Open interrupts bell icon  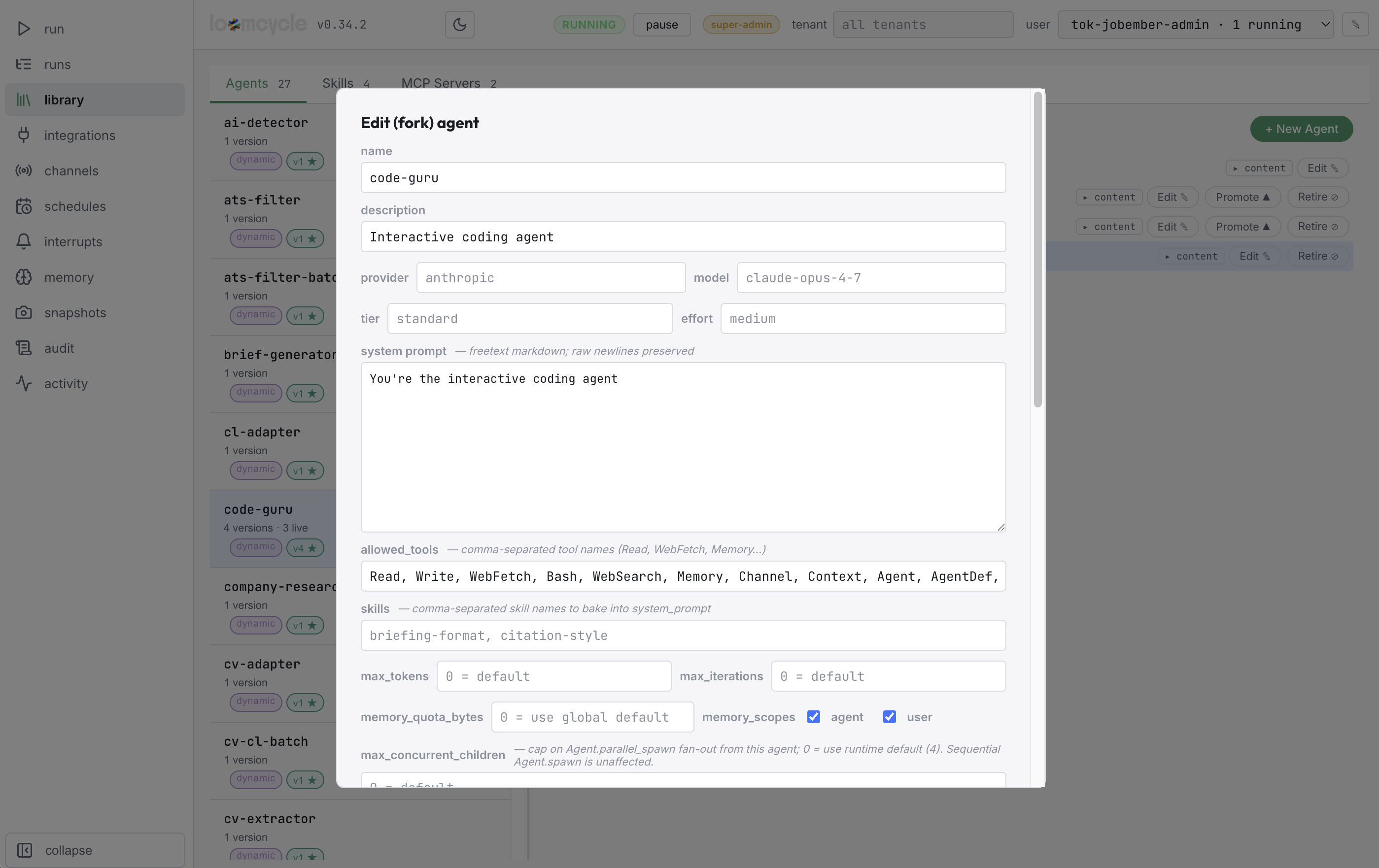tap(24, 241)
